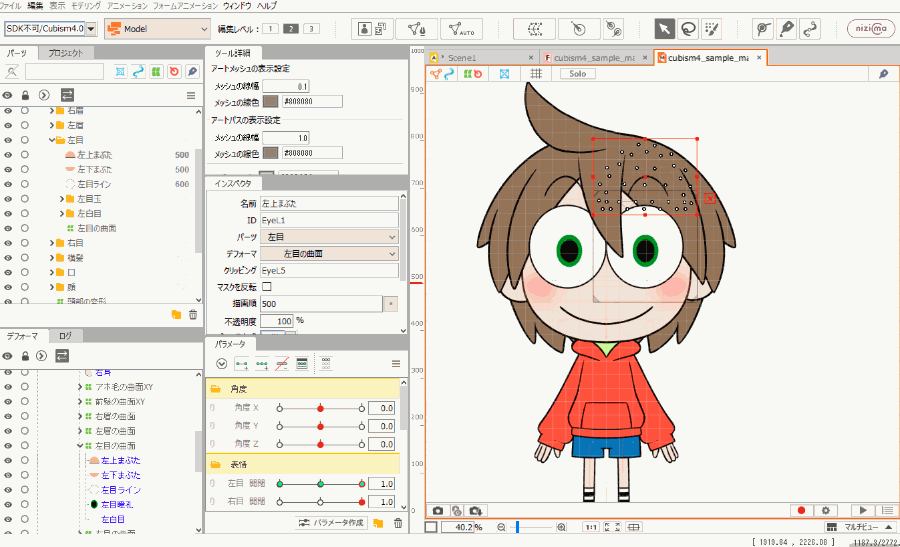Screen dimensions: 900x547
Task: Delete selected part using parts trash icon
Action: [x=193, y=315]
